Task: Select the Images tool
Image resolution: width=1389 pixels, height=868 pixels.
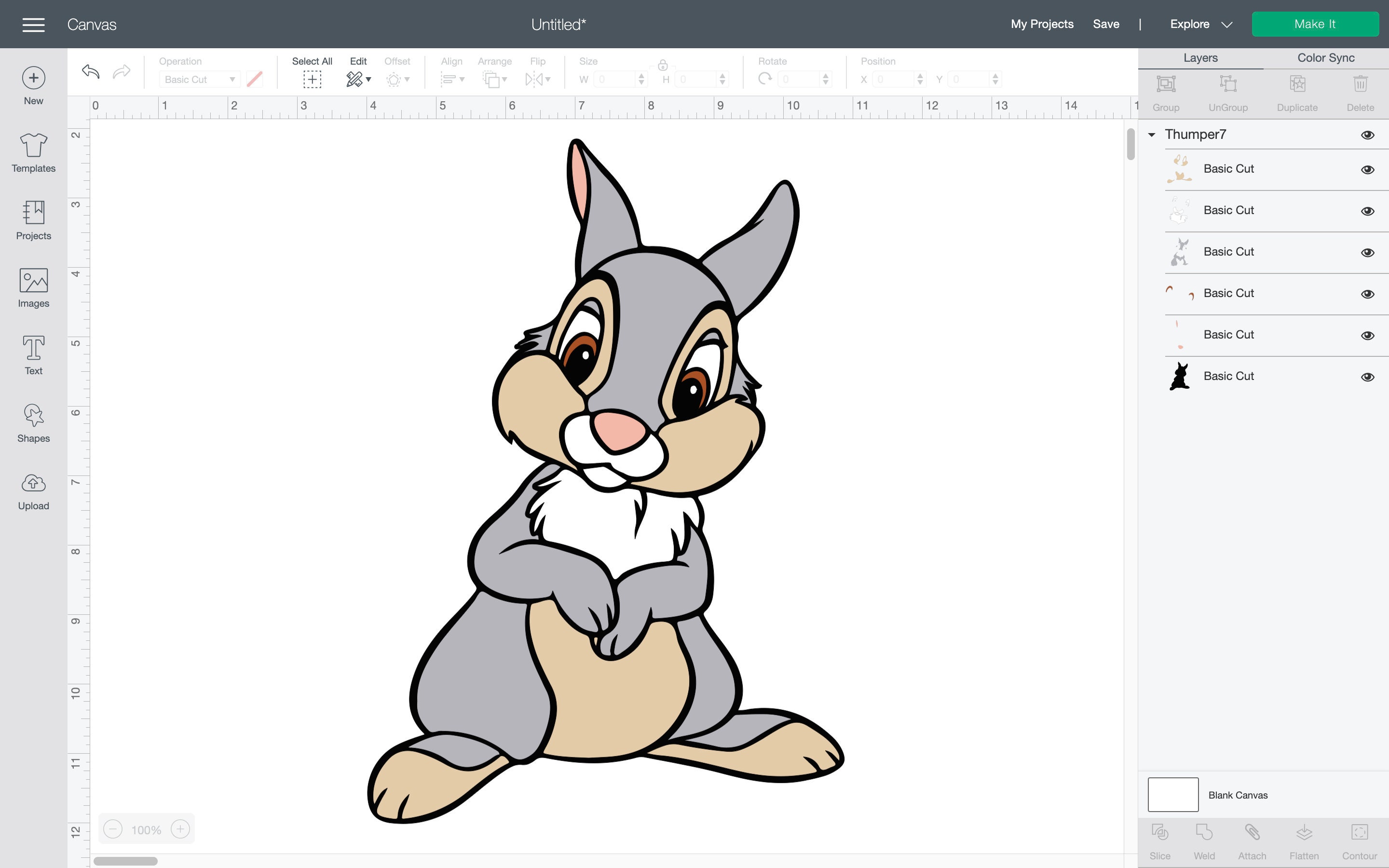Action: point(33,287)
